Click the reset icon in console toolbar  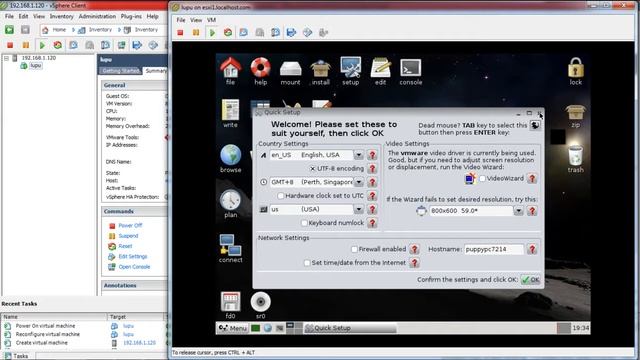point(228,33)
